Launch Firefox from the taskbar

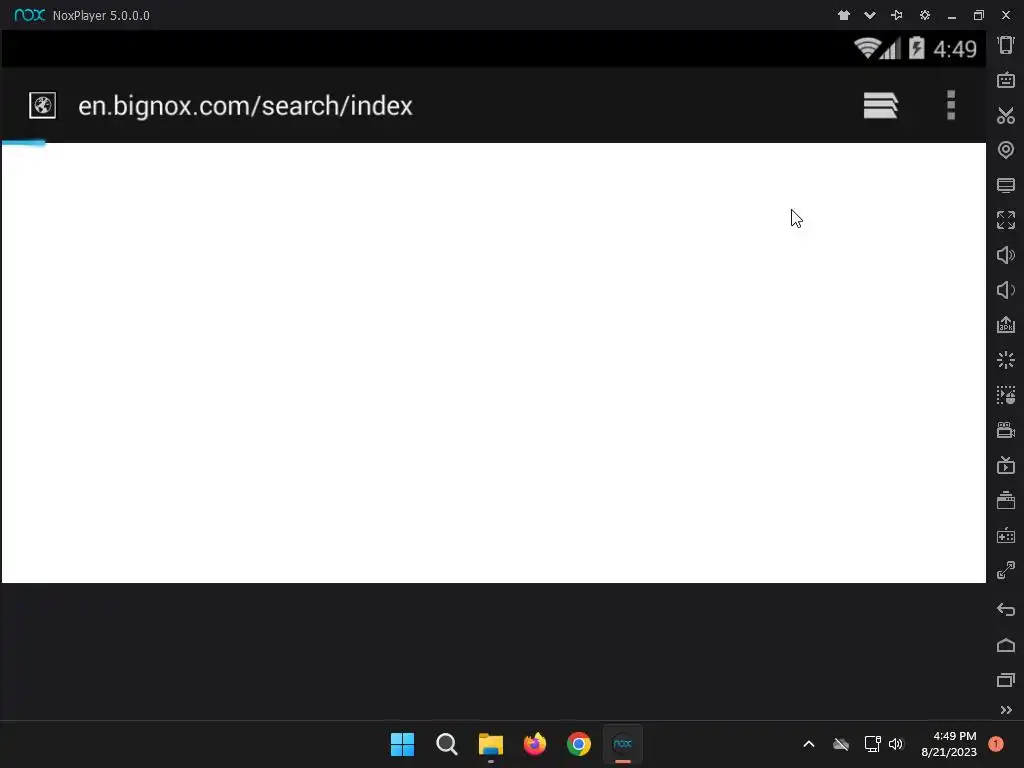click(x=535, y=744)
